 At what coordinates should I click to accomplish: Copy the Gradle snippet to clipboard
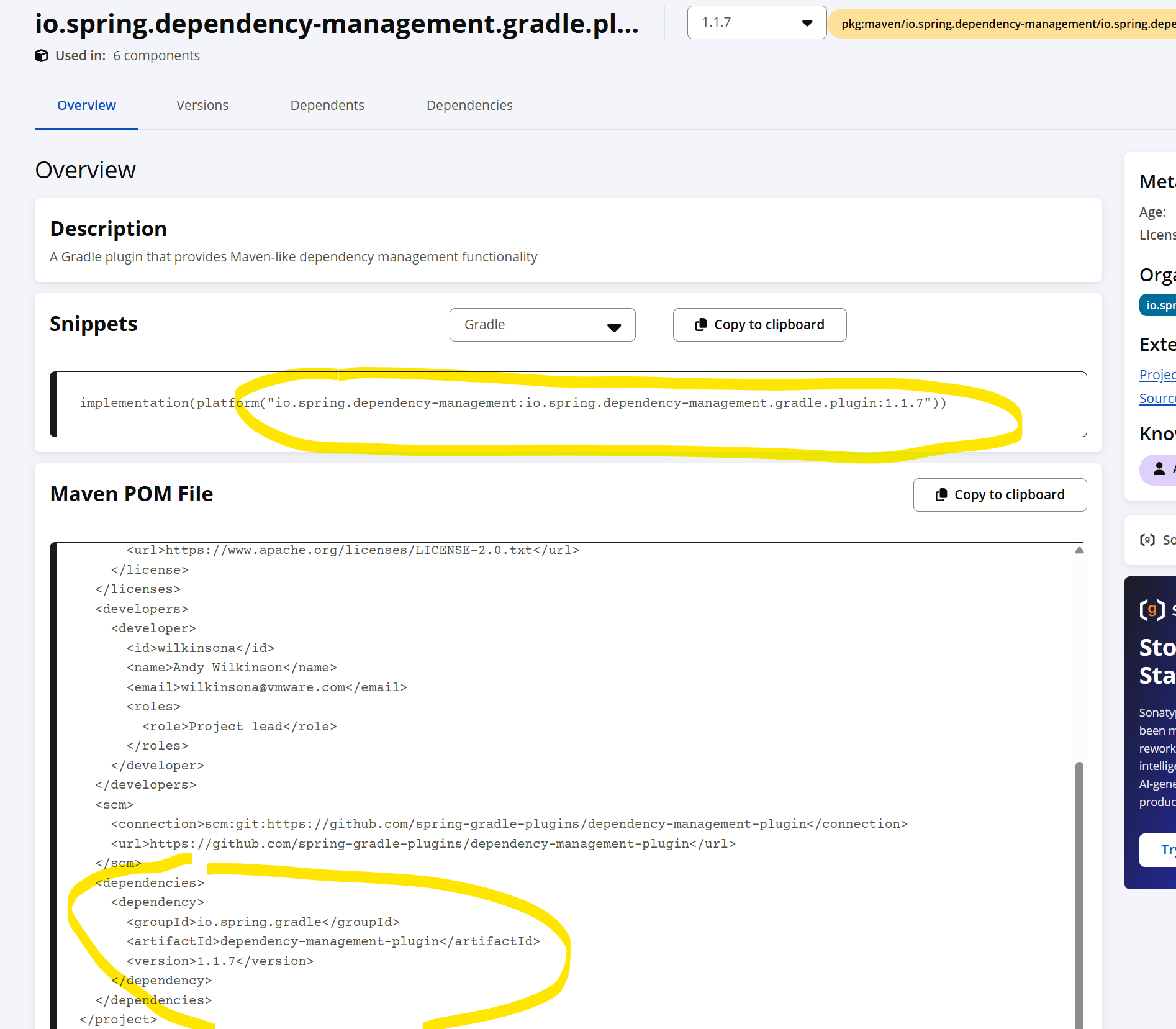tap(759, 325)
